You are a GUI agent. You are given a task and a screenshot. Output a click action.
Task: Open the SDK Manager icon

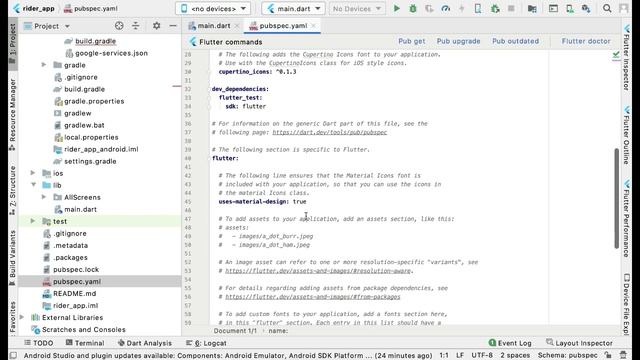click(x=586, y=9)
